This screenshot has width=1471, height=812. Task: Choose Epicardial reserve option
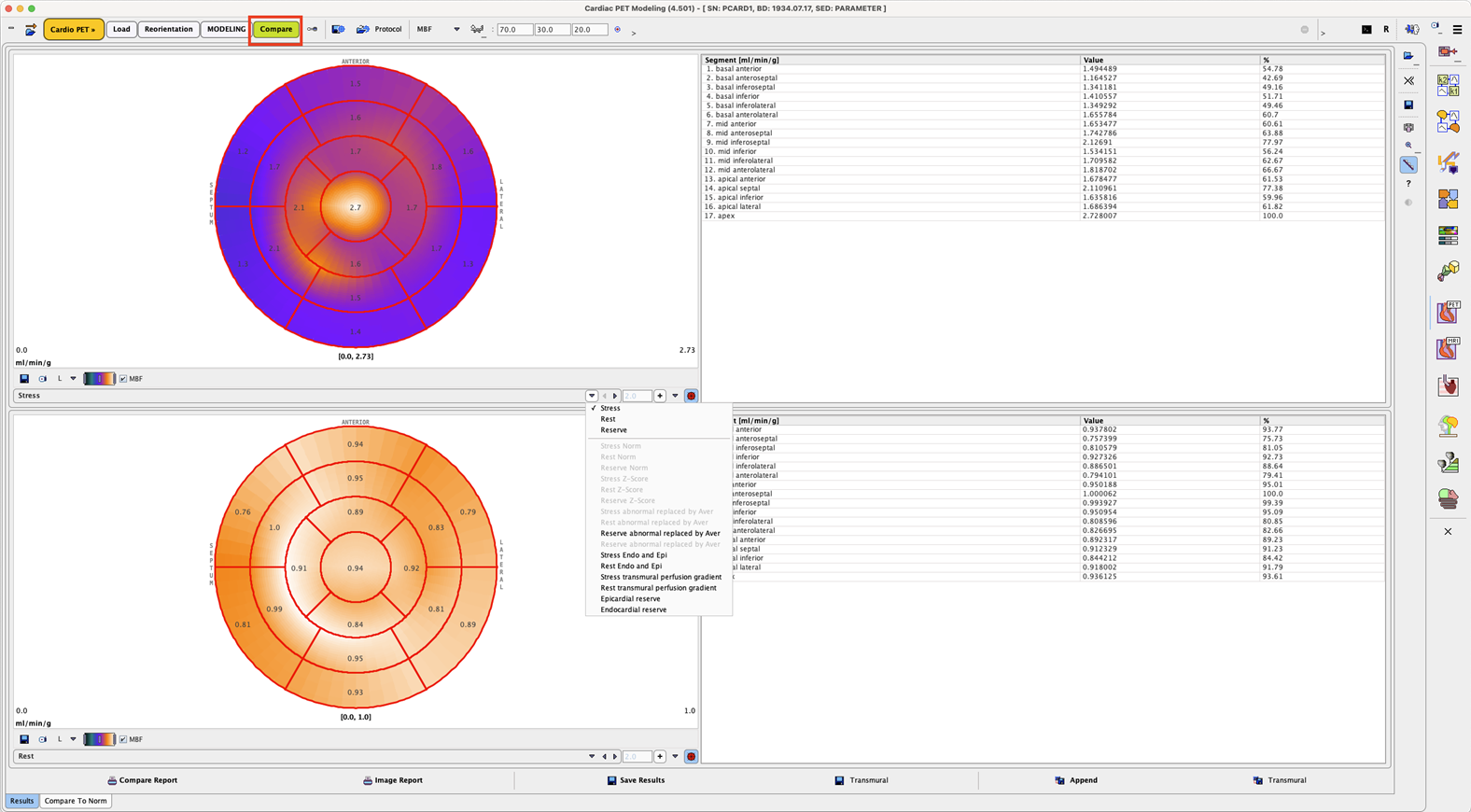(x=658, y=599)
